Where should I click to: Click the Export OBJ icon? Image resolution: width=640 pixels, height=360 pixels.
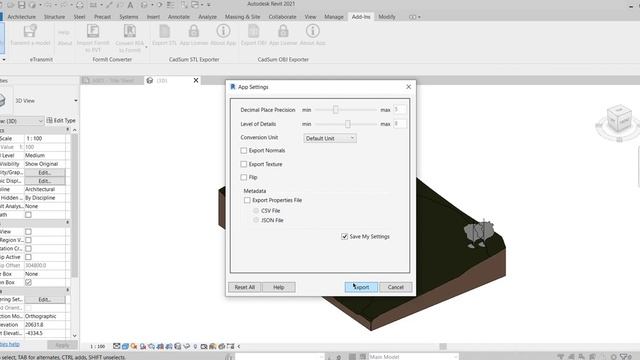253,32
